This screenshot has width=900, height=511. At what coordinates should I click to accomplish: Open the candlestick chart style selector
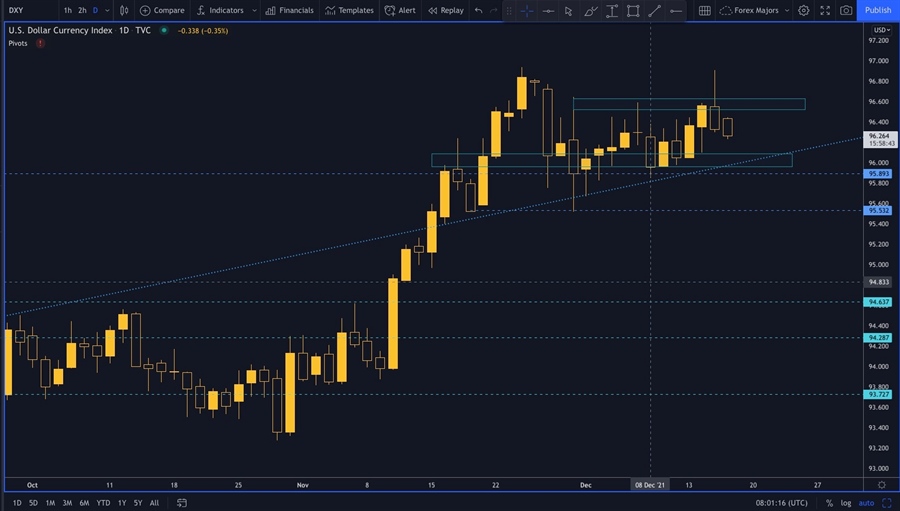126,10
